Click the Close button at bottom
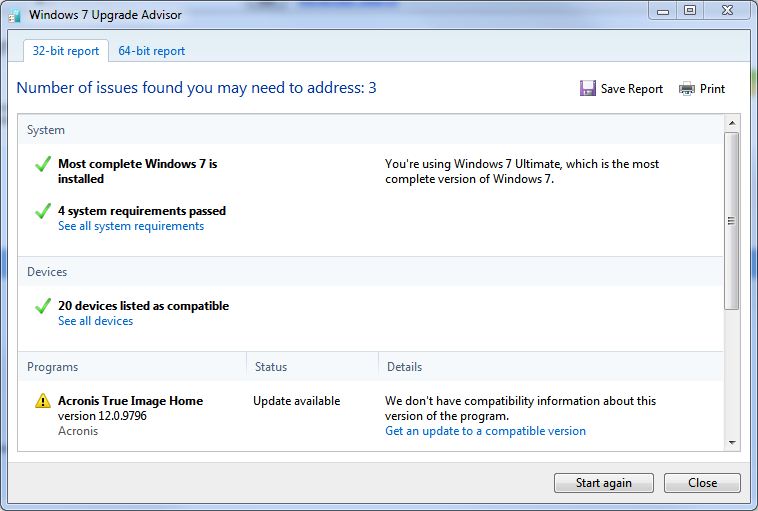 pos(702,483)
